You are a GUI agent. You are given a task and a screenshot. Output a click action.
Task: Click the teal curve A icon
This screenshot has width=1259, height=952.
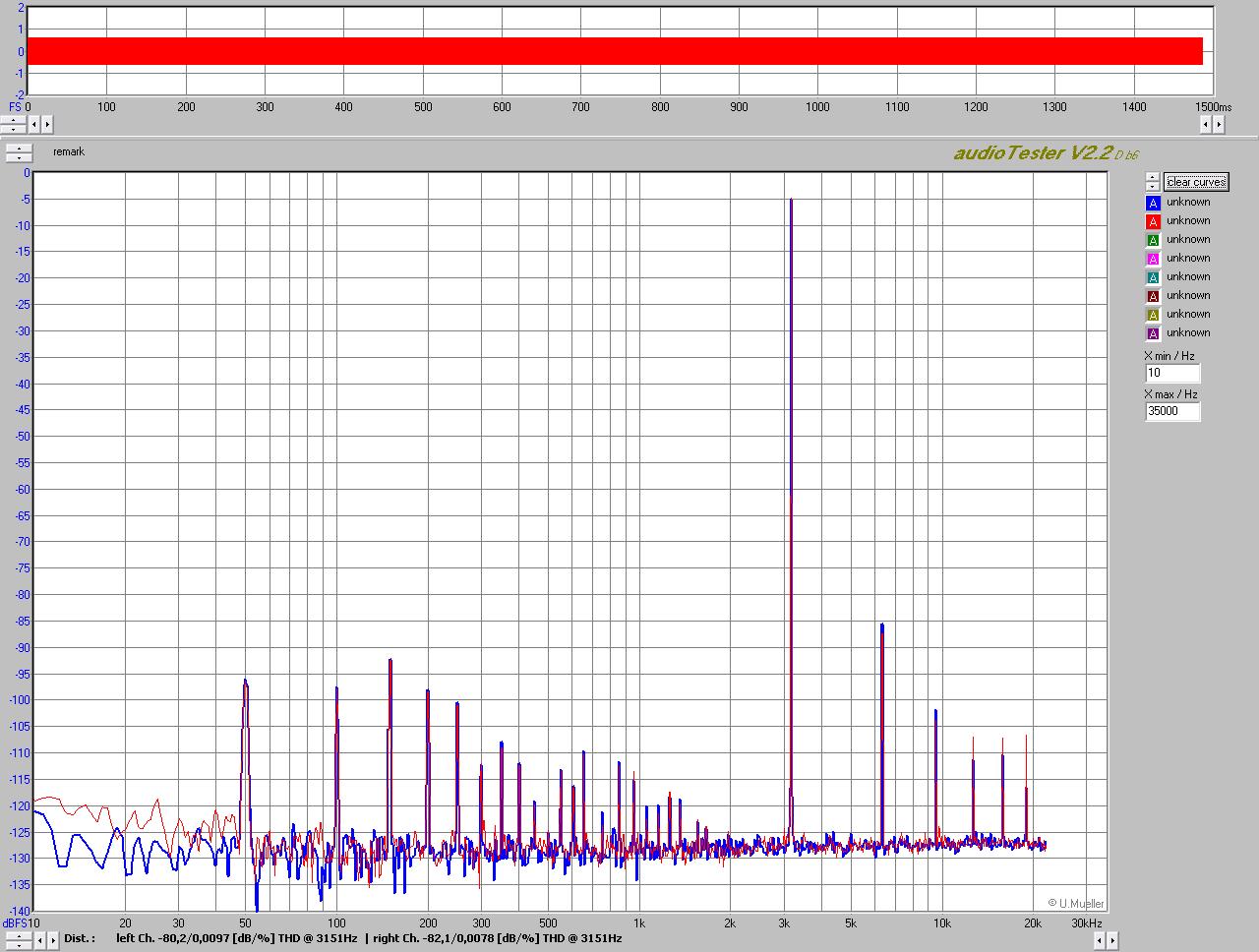click(x=1153, y=277)
